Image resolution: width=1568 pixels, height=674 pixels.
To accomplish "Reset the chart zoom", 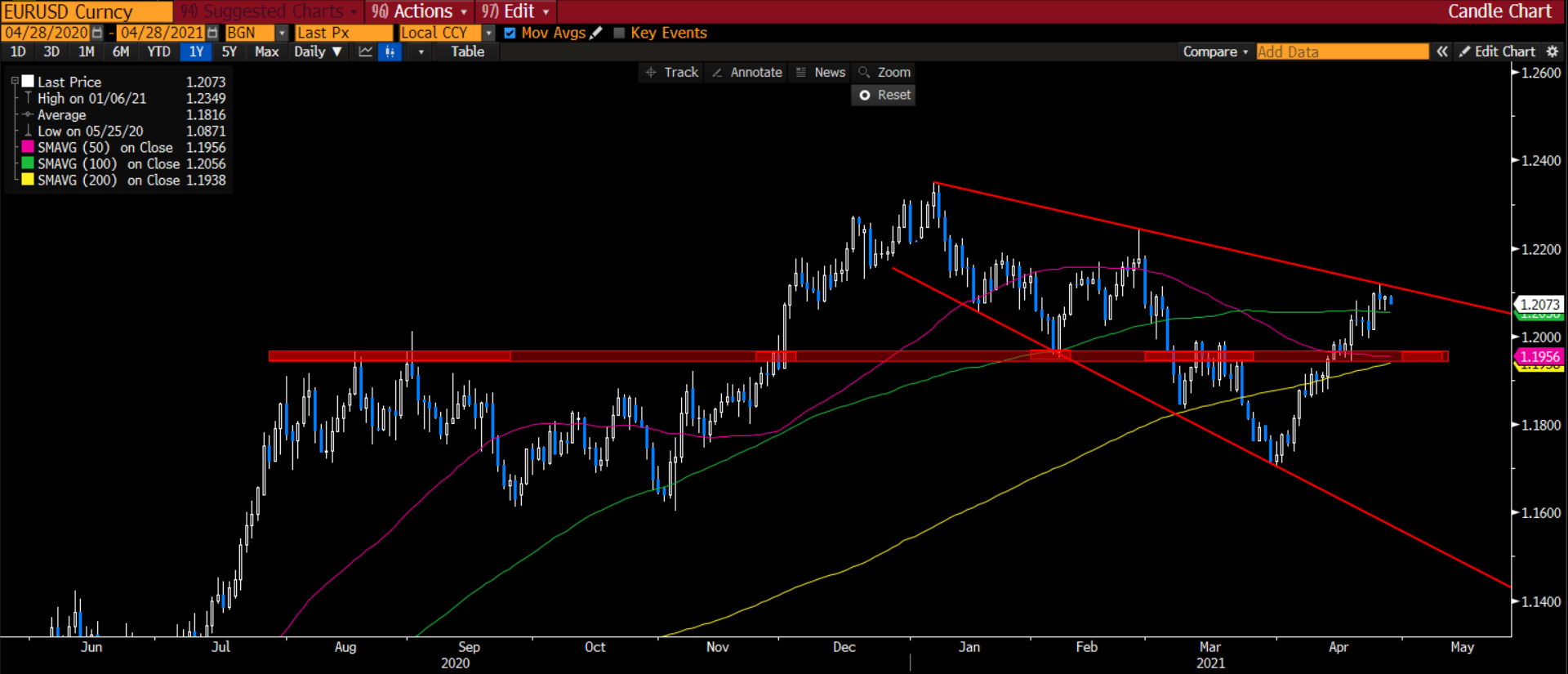I will pyautogui.click(x=884, y=95).
